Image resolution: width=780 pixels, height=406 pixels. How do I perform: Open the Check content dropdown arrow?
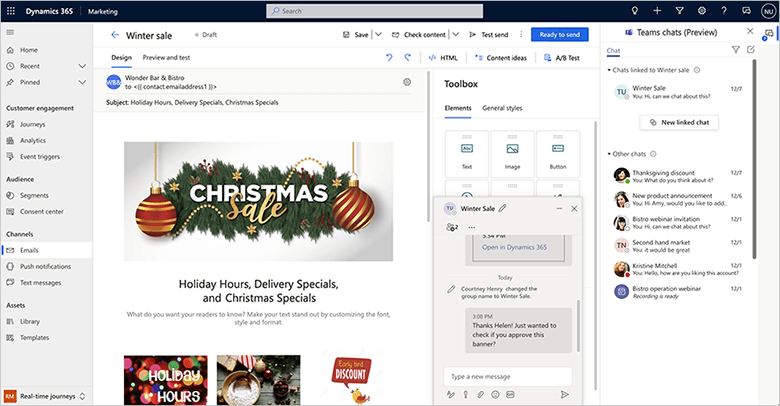[x=455, y=34]
